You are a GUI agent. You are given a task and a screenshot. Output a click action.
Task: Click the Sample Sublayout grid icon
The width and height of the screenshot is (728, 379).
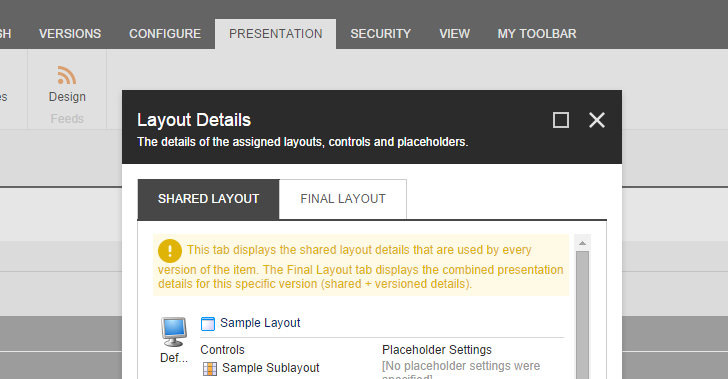pos(210,369)
